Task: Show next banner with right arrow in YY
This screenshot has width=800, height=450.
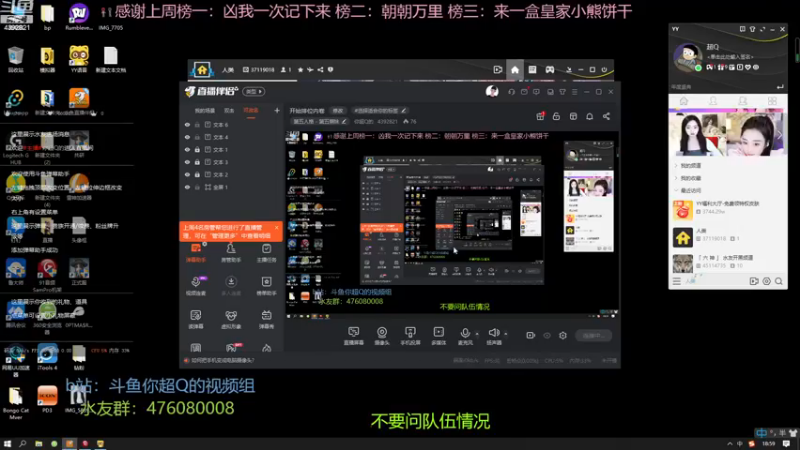Action: pyautogui.click(x=780, y=135)
